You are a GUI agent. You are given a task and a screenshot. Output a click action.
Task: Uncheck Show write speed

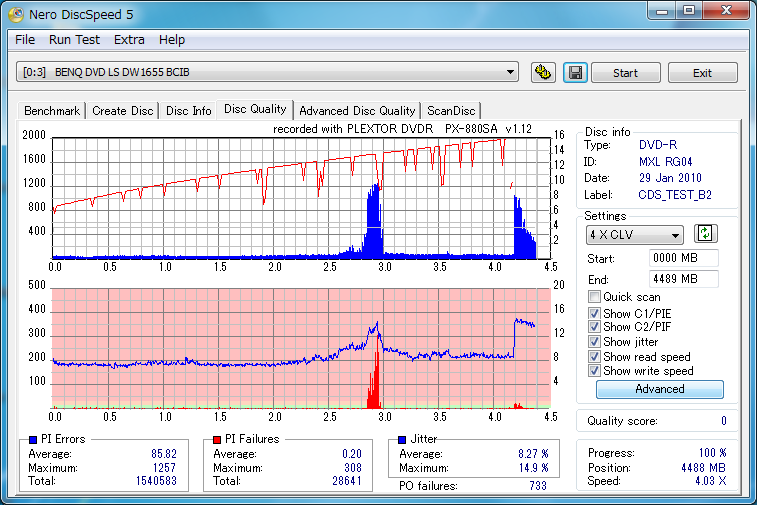tap(595, 371)
